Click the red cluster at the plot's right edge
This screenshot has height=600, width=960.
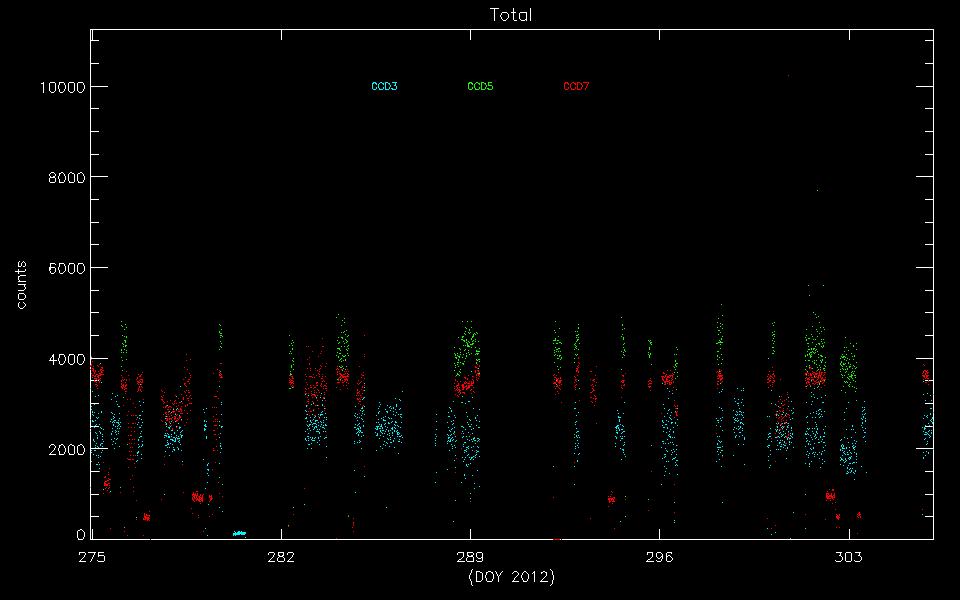(x=927, y=377)
